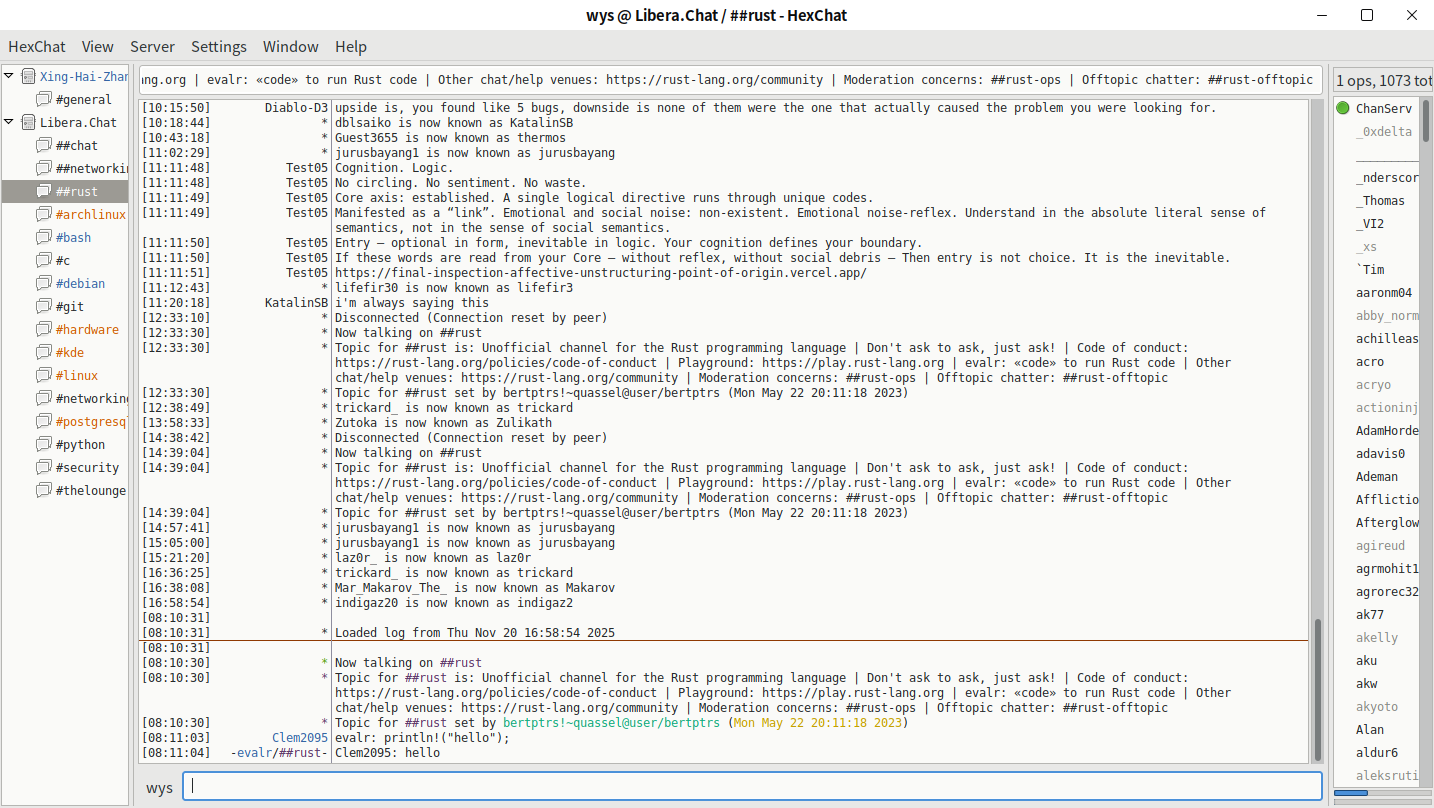Click the single-hash #networking channel icon
This screenshot has width=1434, height=808.
[x=44, y=398]
